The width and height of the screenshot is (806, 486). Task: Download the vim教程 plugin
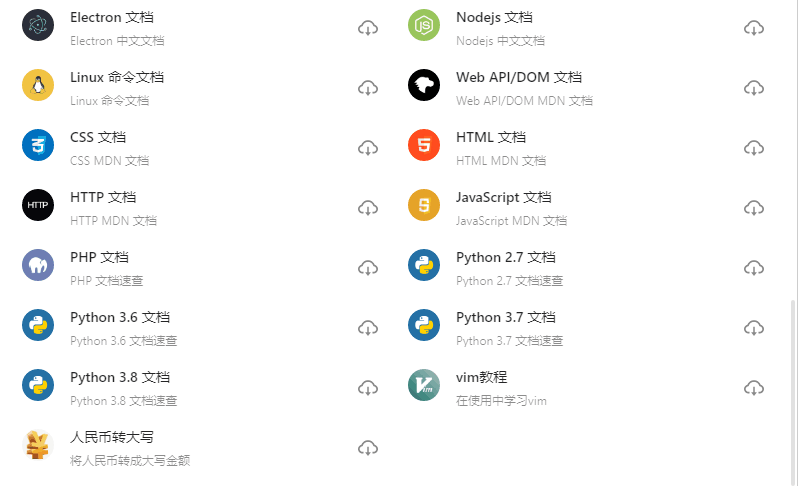pyautogui.click(x=754, y=388)
